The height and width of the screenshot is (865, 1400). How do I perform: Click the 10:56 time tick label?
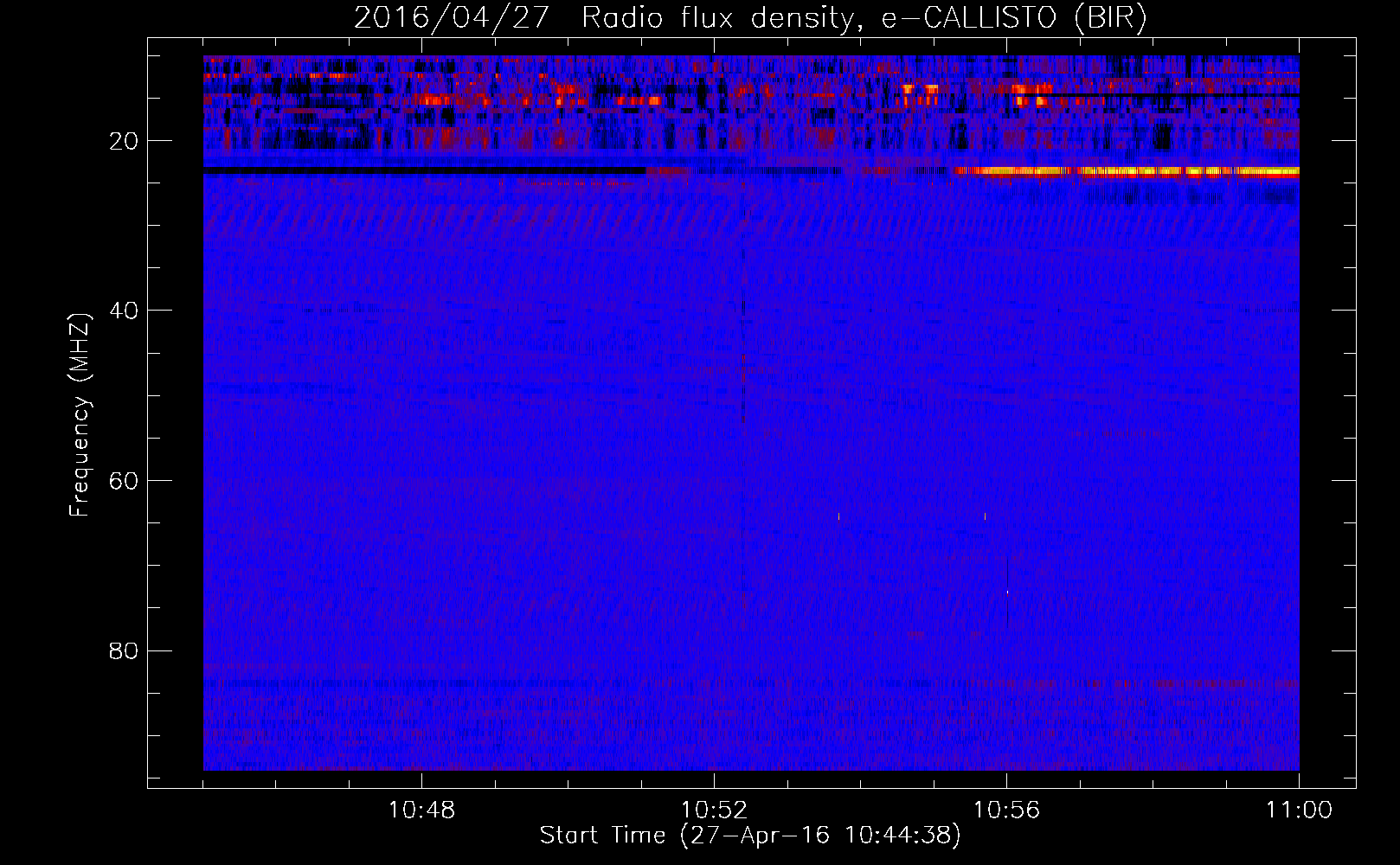pos(1006,811)
